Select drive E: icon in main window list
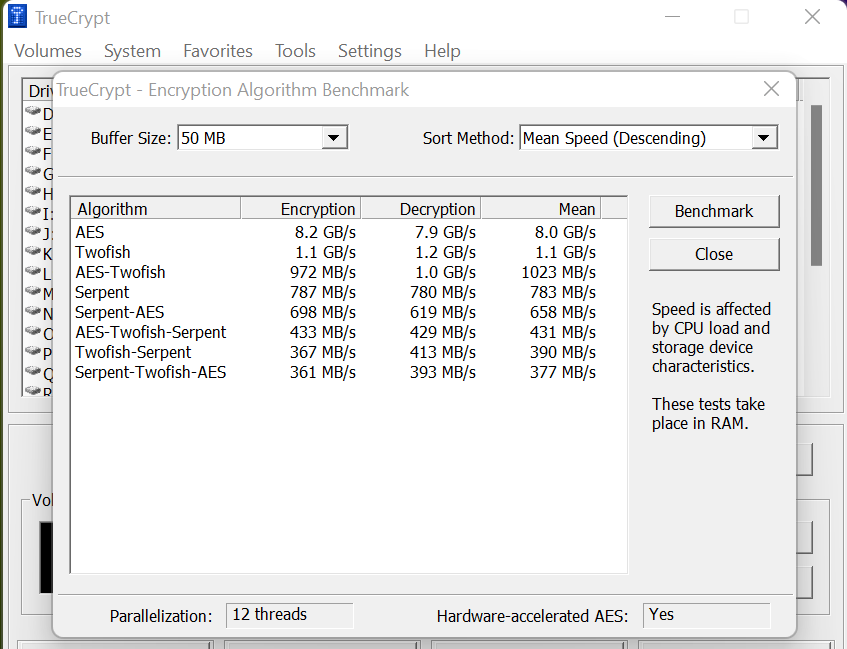The width and height of the screenshot is (847, 649). [x=33, y=132]
